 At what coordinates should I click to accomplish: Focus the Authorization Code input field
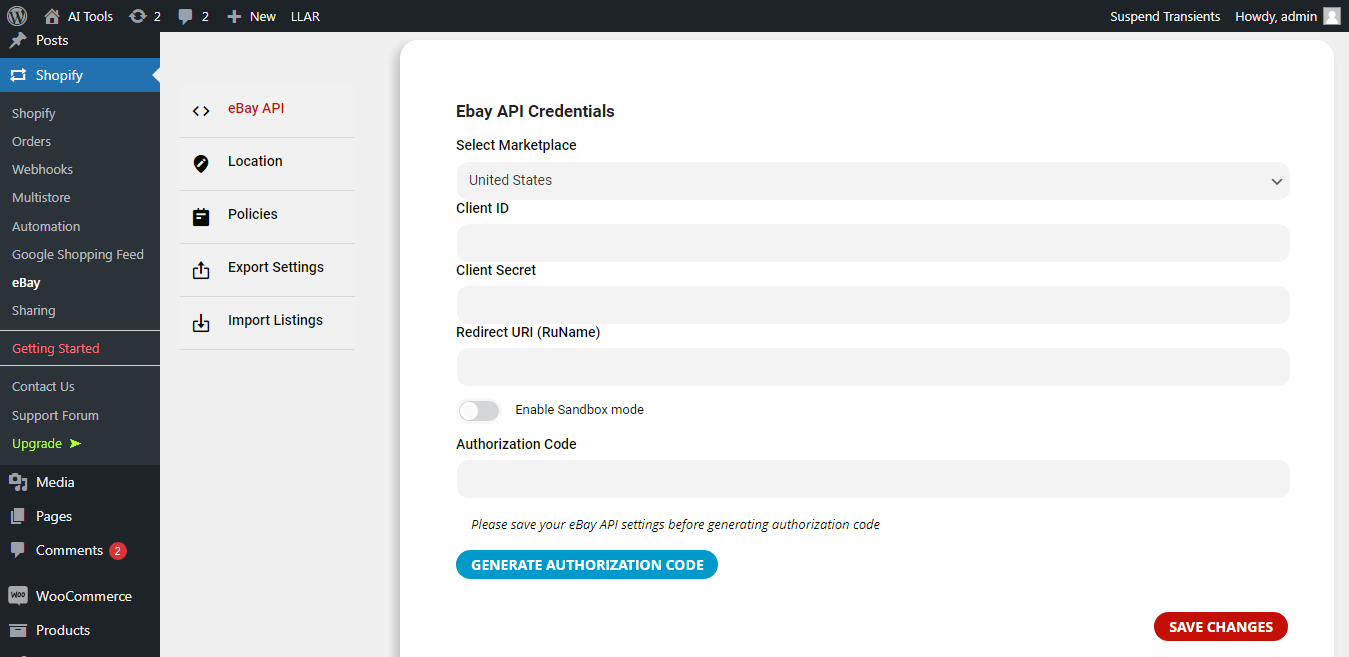[x=873, y=479]
